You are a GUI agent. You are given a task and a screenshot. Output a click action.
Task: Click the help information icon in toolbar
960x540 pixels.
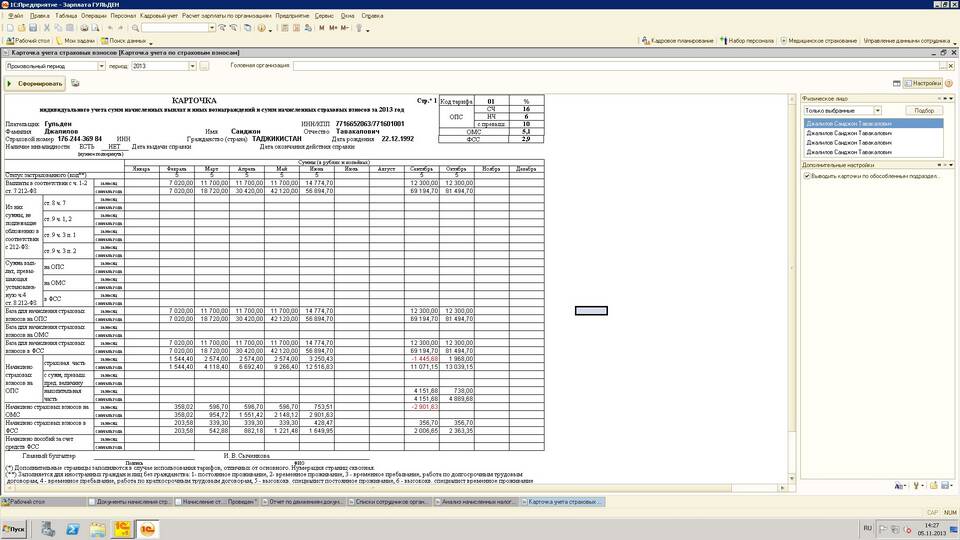[x=261, y=28]
